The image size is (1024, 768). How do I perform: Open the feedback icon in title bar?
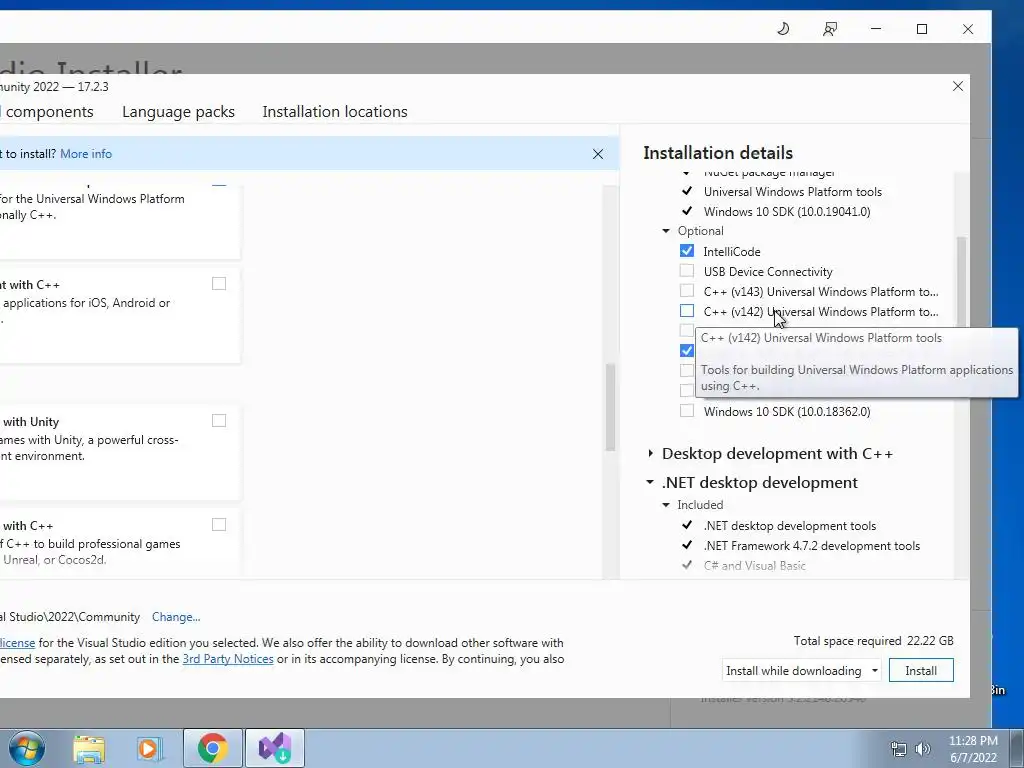(x=829, y=29)
